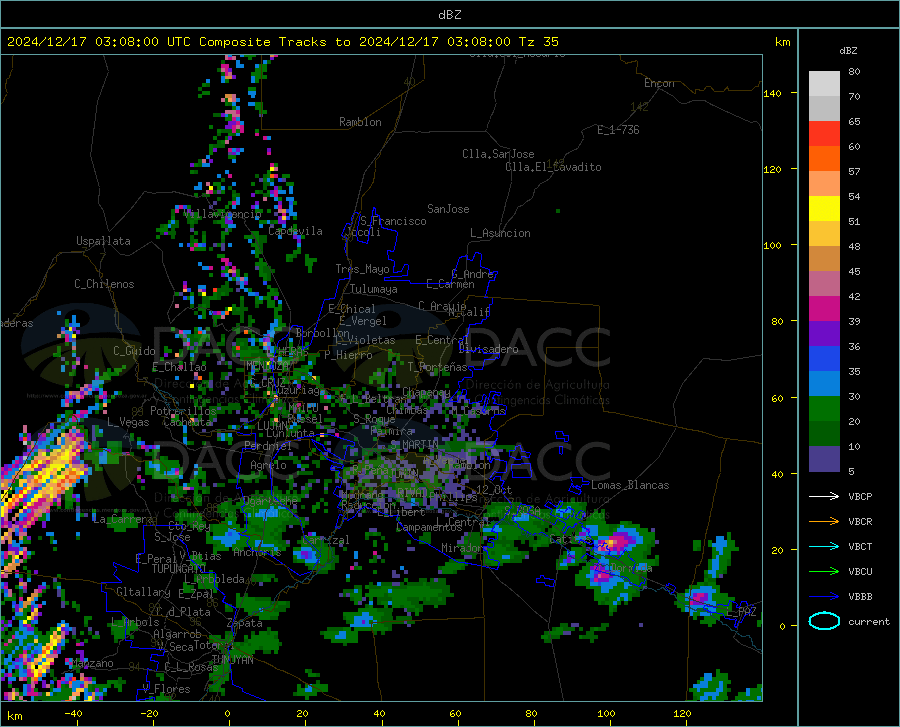Select the light gray top legend swatch
The width and height of the screenshot is (900, 727).
[824, 84]
